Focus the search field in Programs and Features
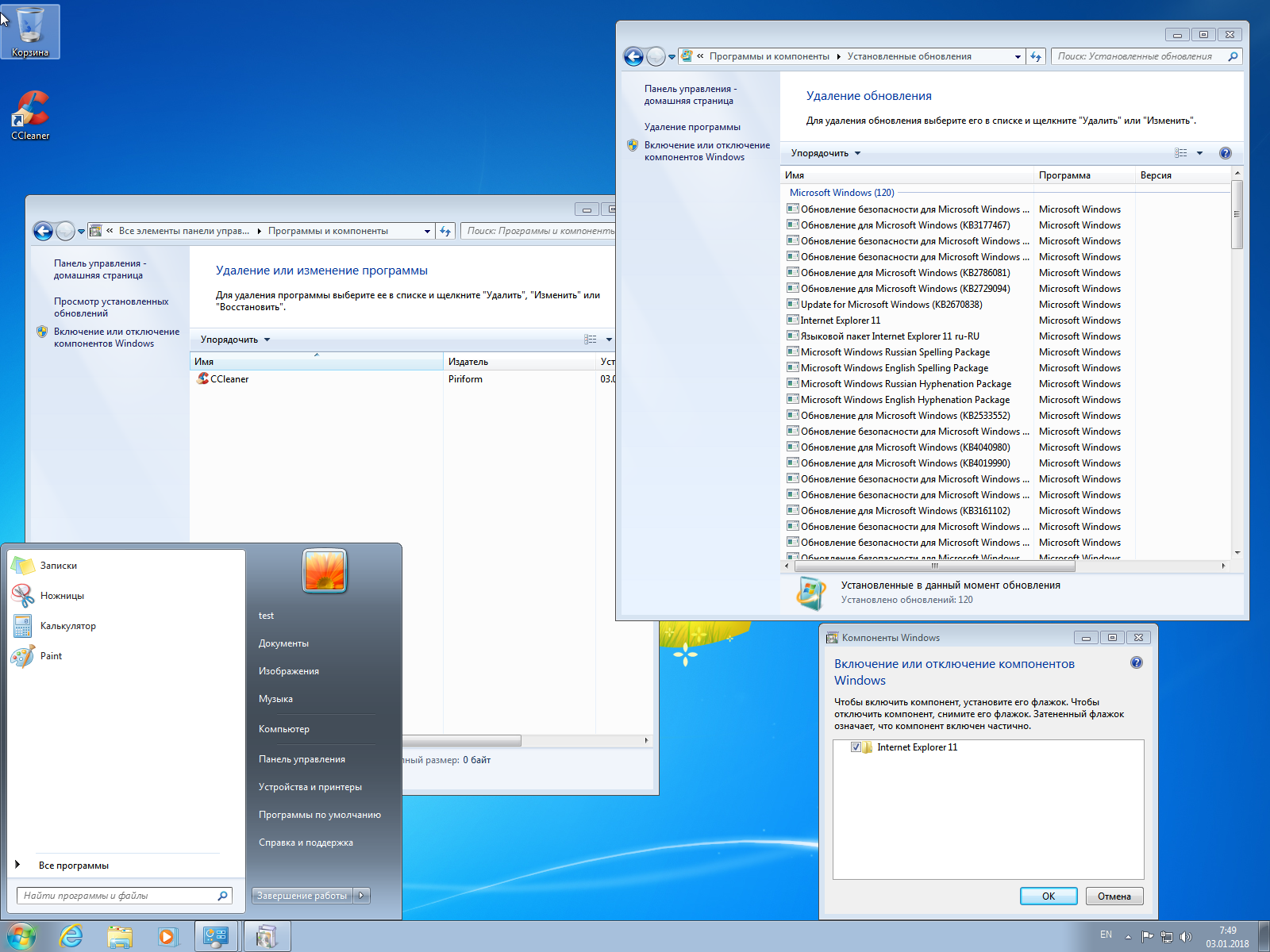The height and width of the screenshot is (952, 1270). [x=540, y=231]
